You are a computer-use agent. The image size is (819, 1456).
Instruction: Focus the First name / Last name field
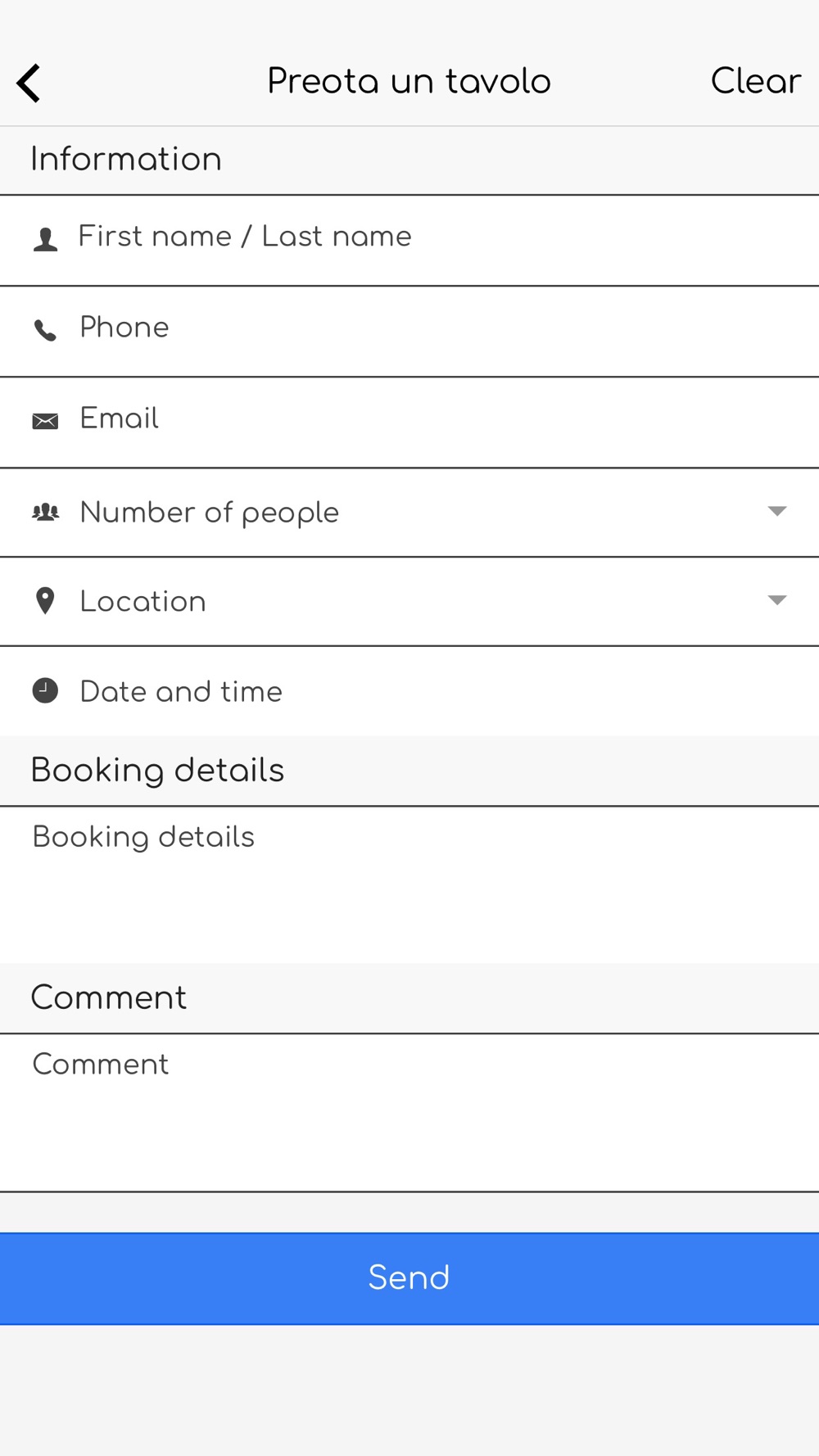pos(409,241)
